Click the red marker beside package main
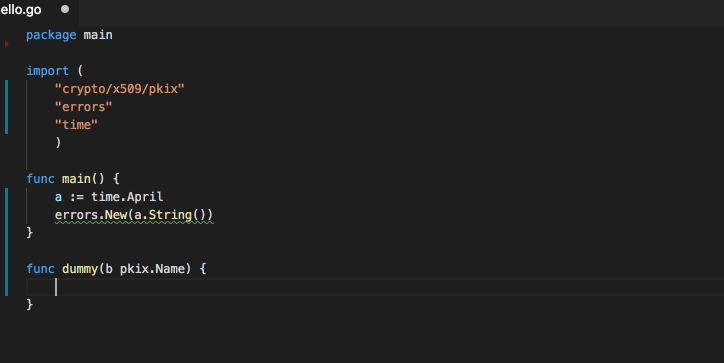The height and width of the screenshot is (363, 724). pos(7,44)
